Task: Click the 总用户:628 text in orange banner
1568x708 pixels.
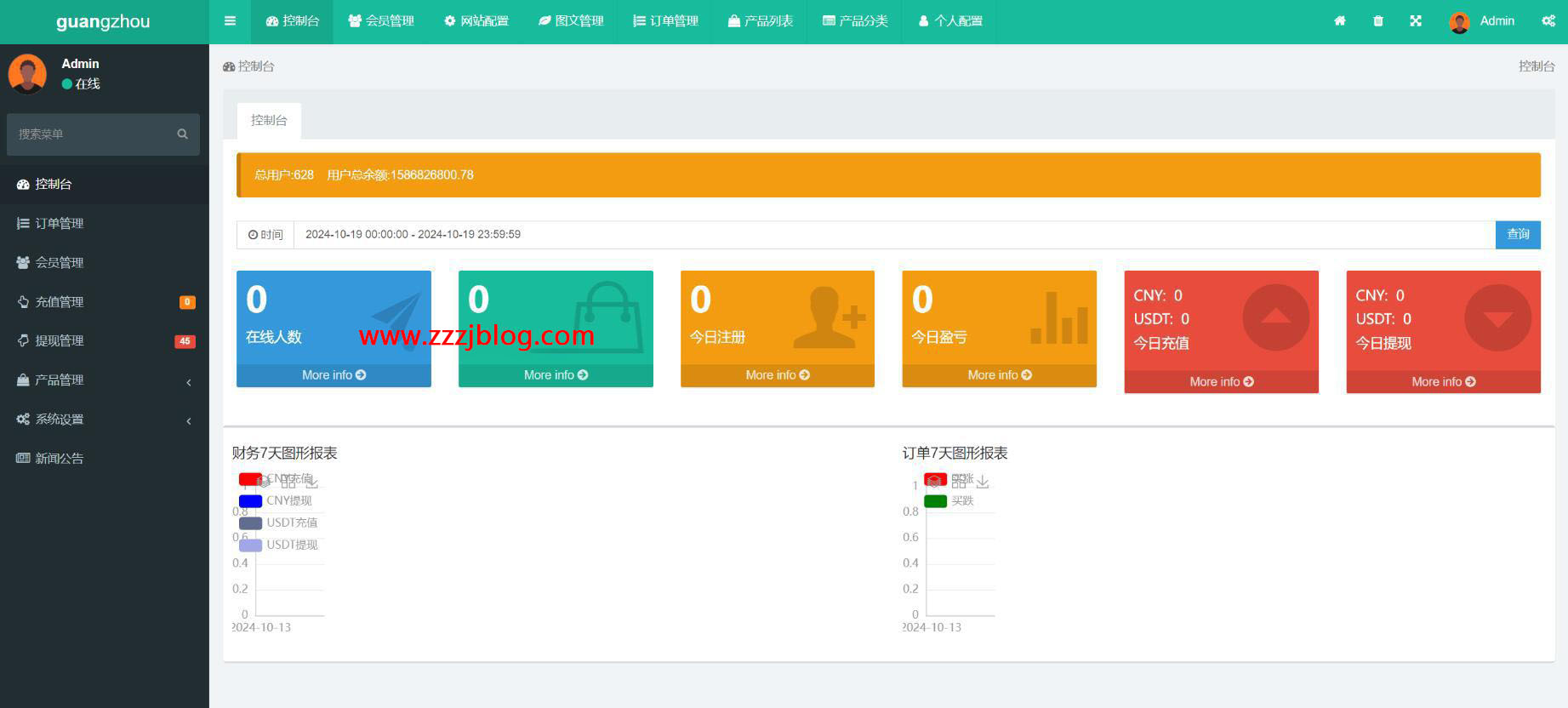Action: pos(284,175)
